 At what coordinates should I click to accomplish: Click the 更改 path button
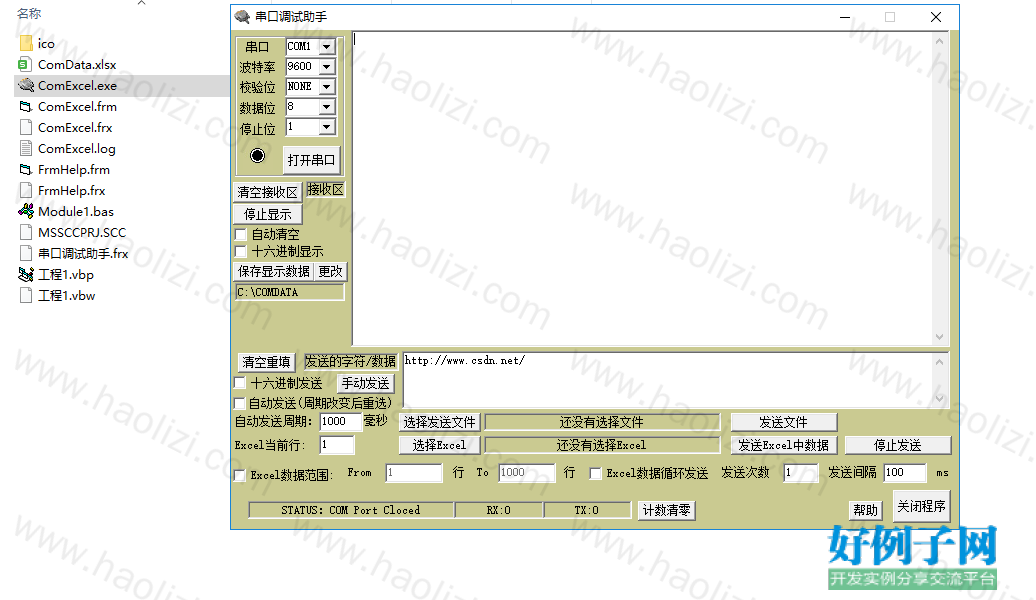[x=330, y=272]
